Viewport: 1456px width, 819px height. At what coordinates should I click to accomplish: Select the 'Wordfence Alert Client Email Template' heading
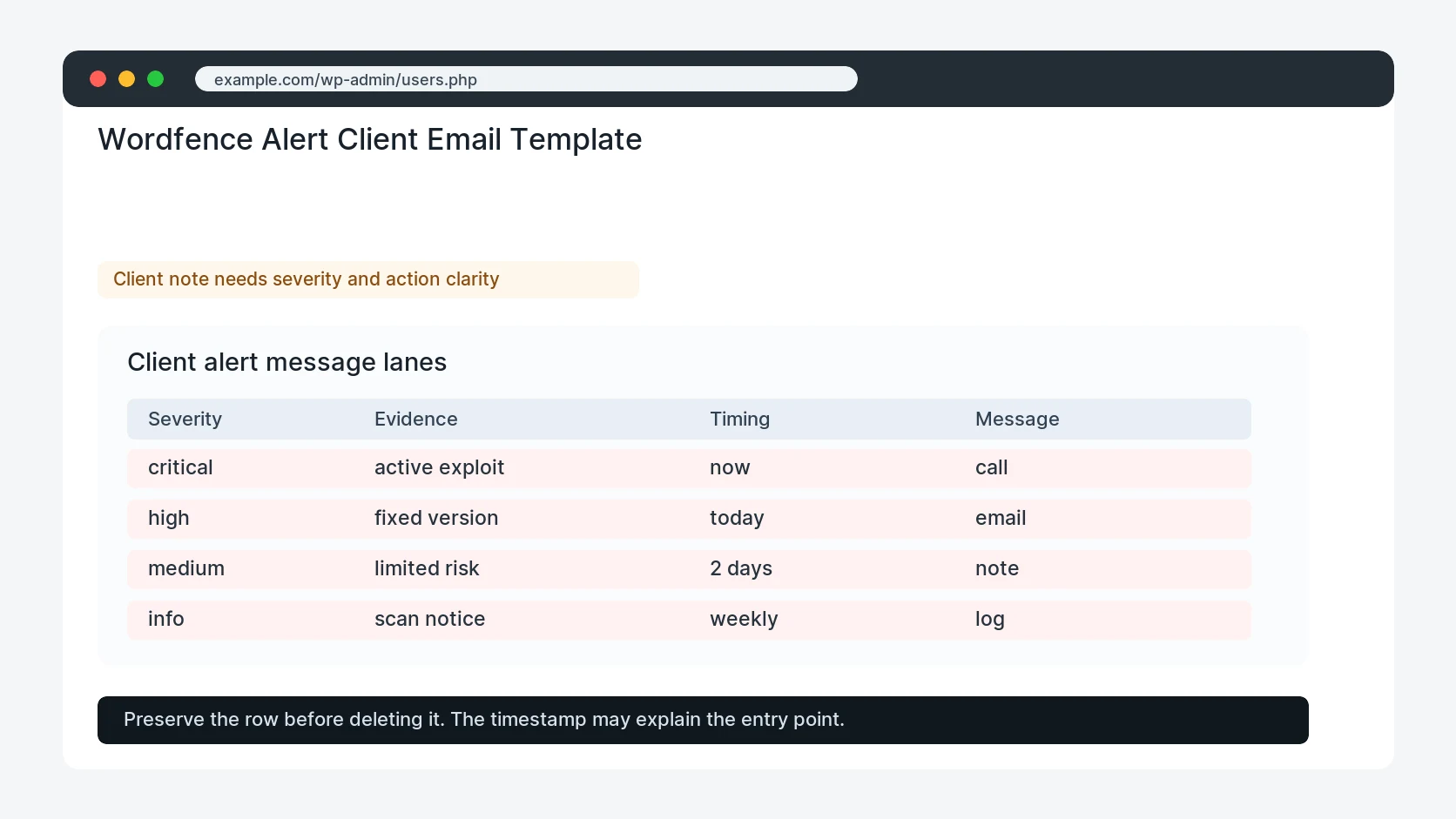point(370,139)
